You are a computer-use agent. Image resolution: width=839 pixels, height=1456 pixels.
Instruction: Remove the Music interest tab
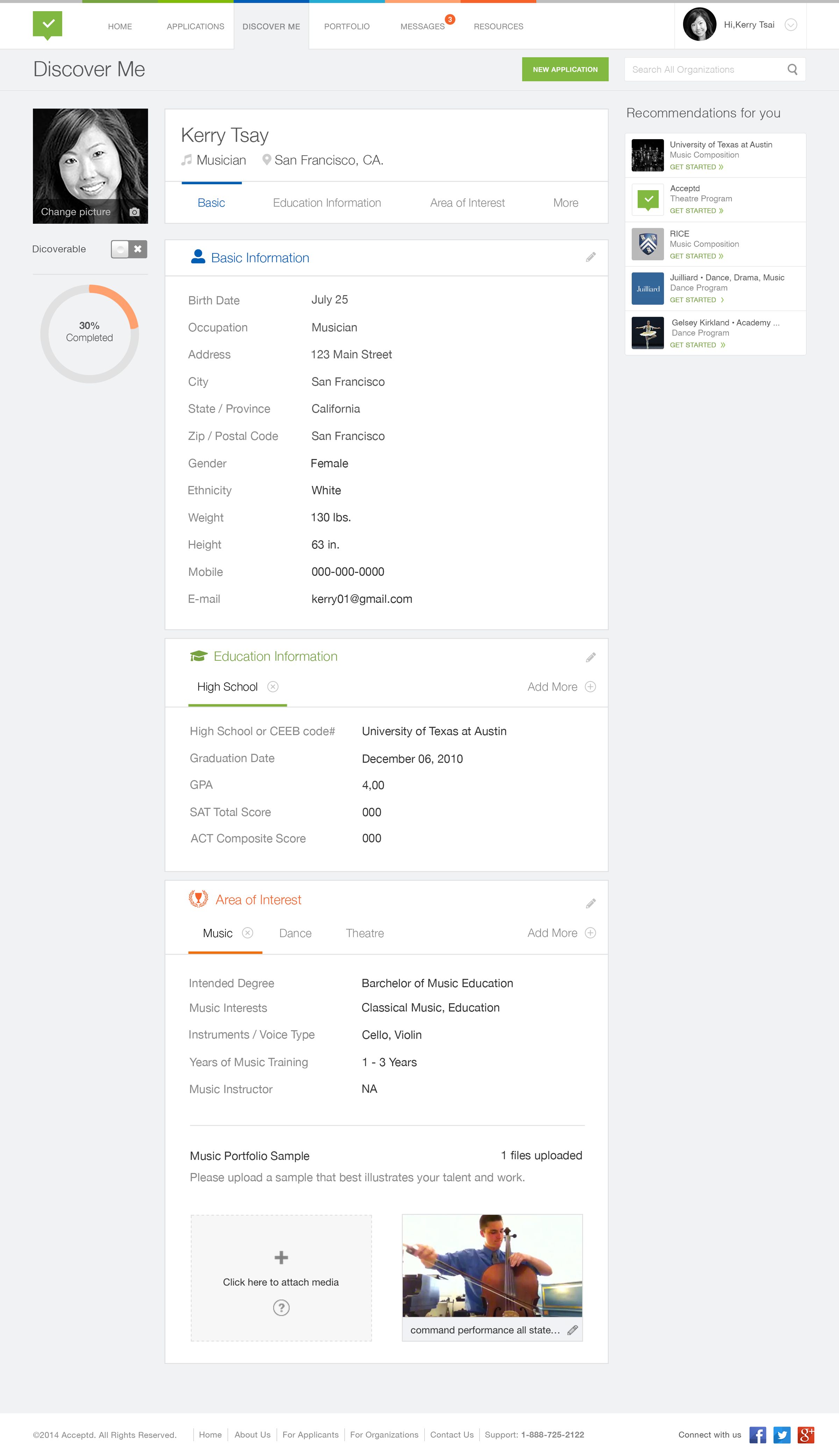point(248,933)
